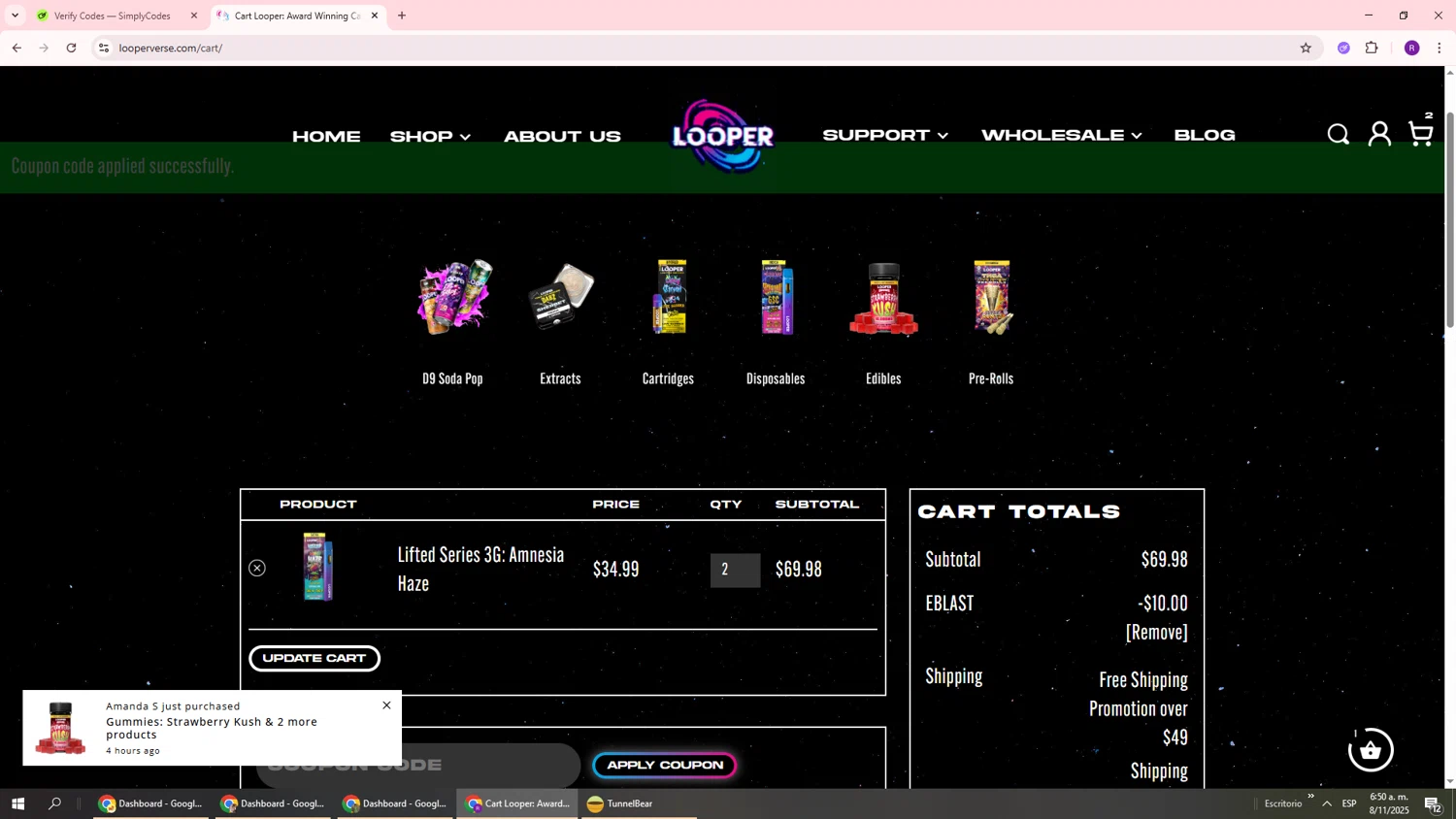Open the BLOG page

tap(1205, 136)
